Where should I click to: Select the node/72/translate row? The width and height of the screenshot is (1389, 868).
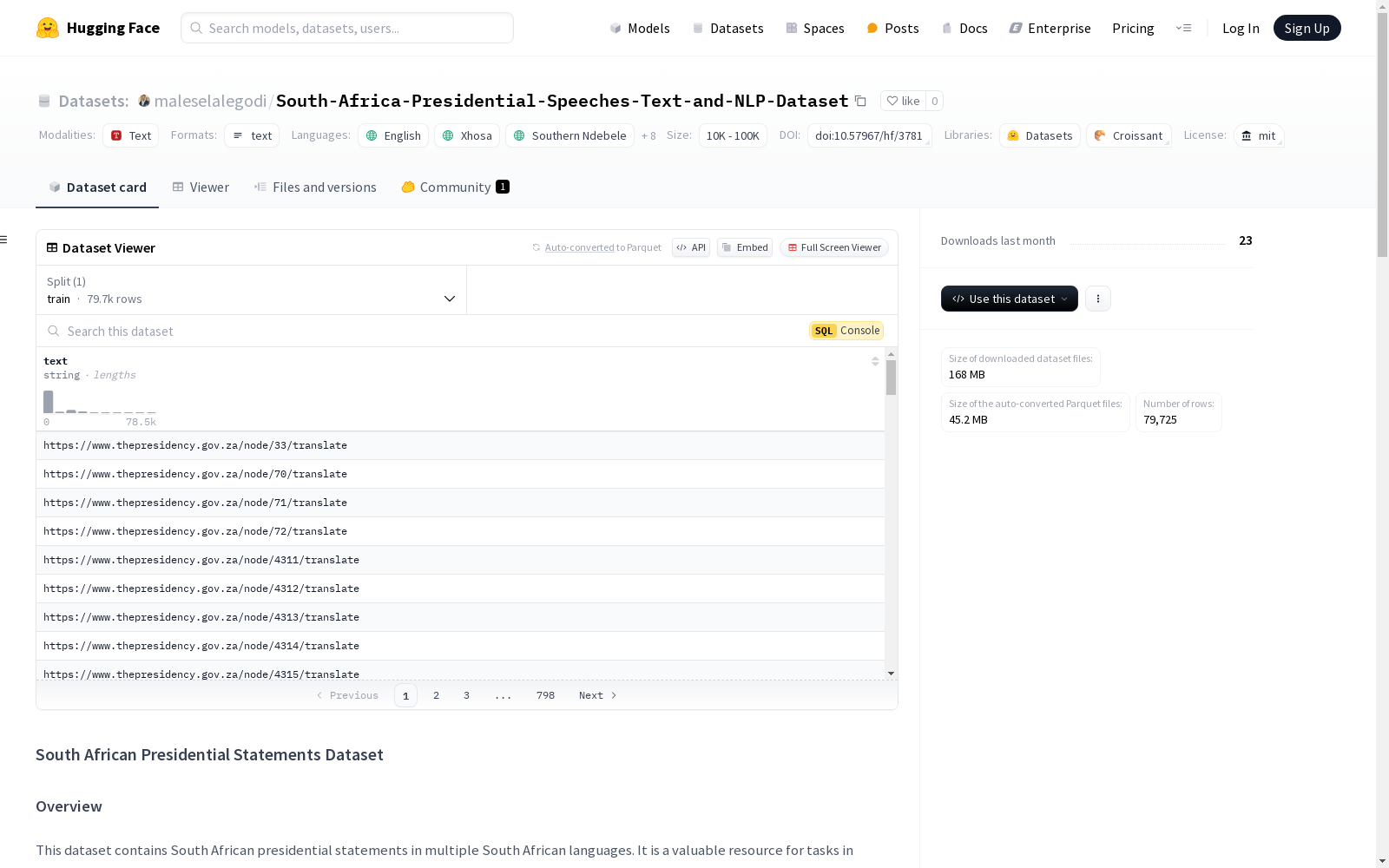pos(460,531)
